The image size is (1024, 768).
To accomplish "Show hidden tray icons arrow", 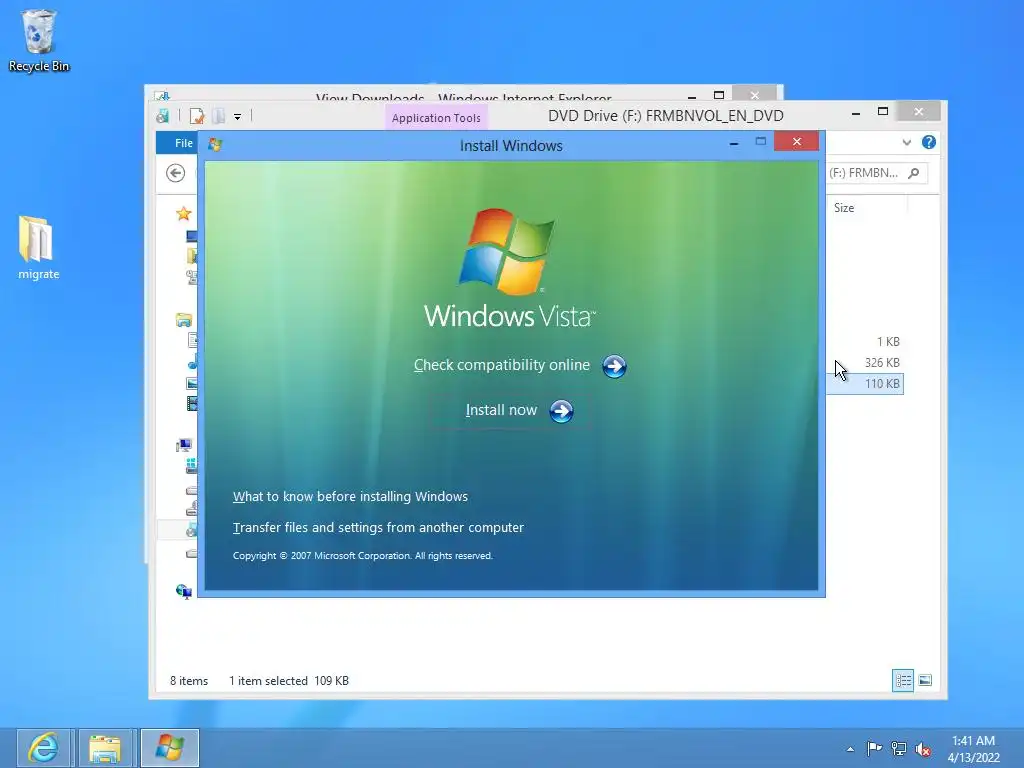I will tap(850, 749).
